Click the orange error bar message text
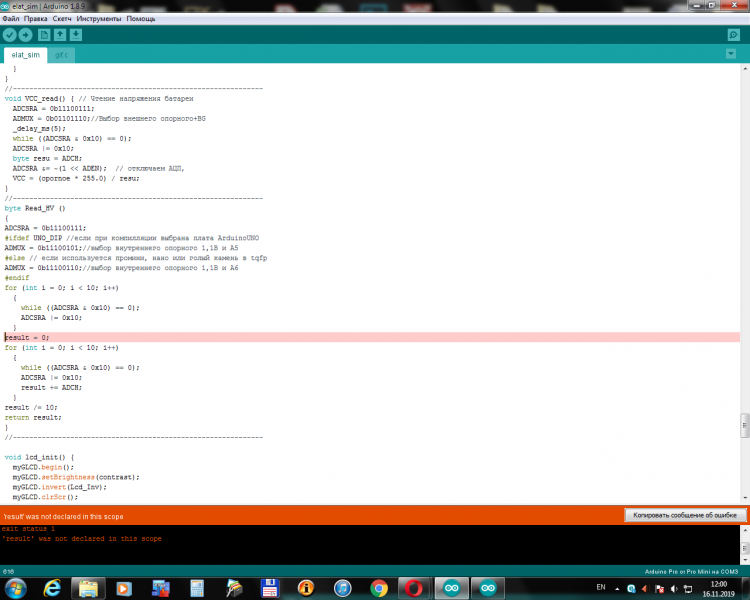 pos(64,517)
